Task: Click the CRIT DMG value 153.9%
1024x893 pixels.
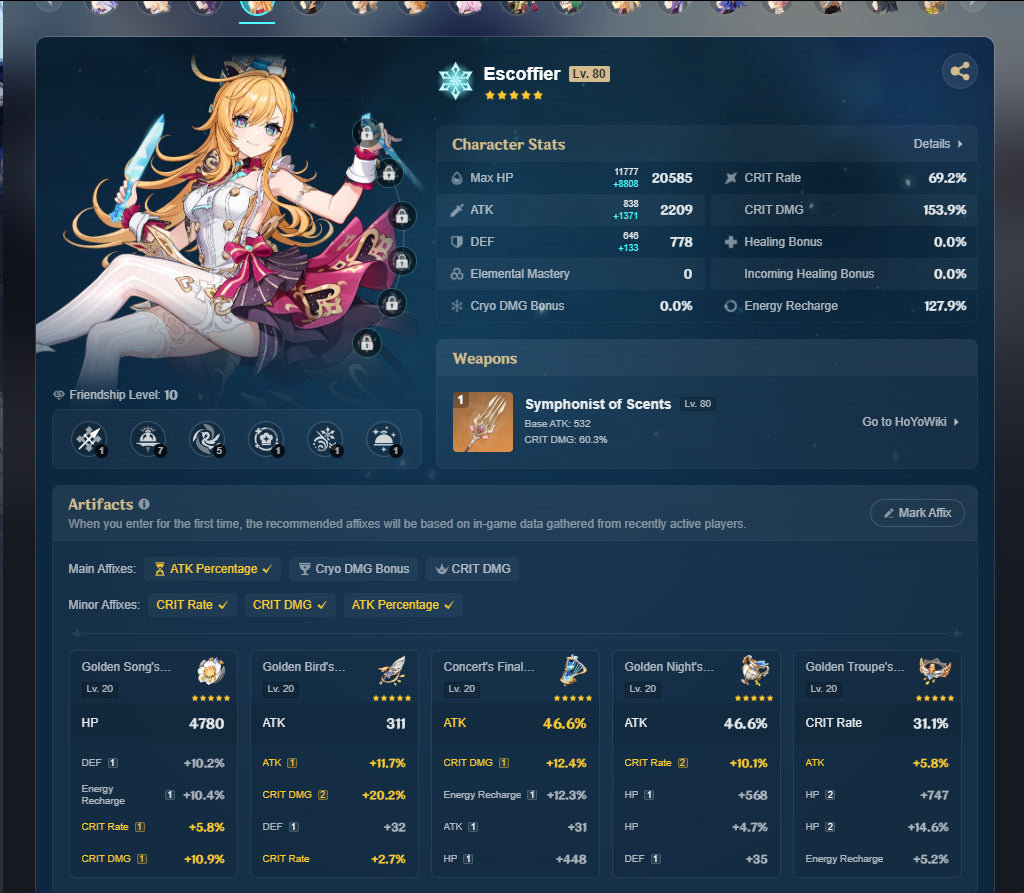Action: [x=944, y=210]
